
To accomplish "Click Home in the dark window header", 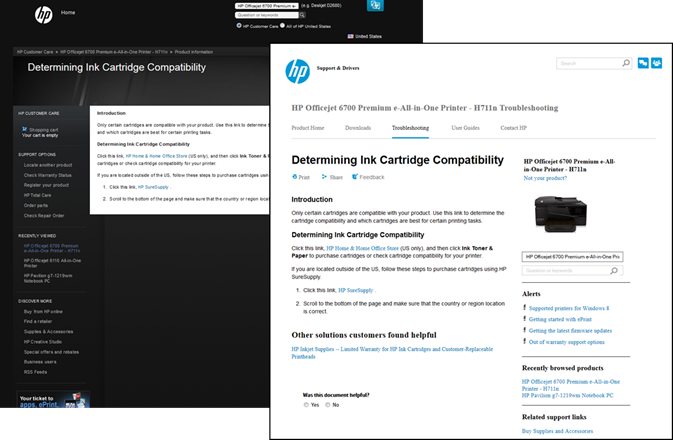I will coord(68,12).
